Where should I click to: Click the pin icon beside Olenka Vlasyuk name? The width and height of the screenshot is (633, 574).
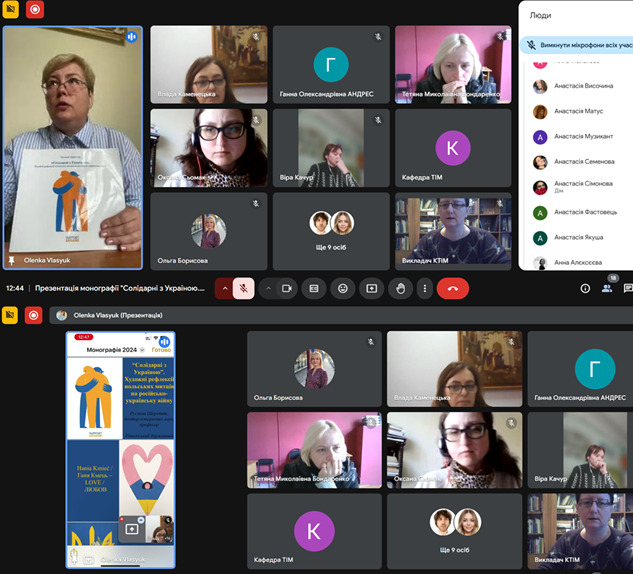(11, 260)
